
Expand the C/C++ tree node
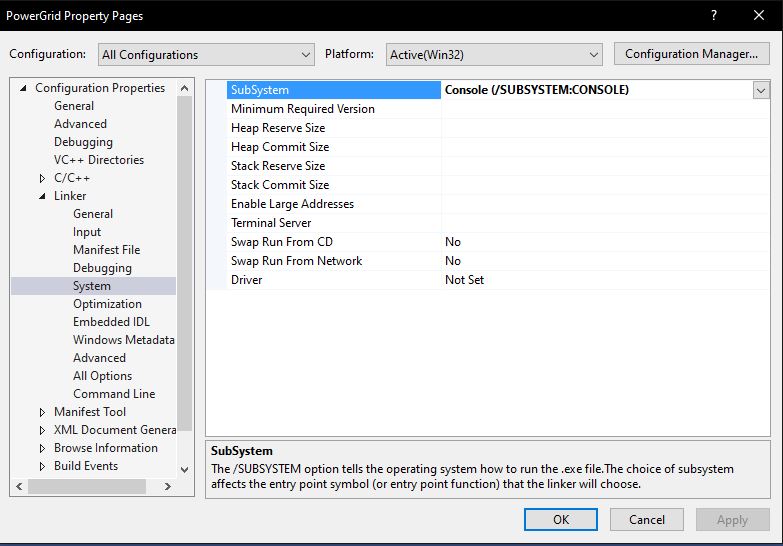tap(42, 178)
